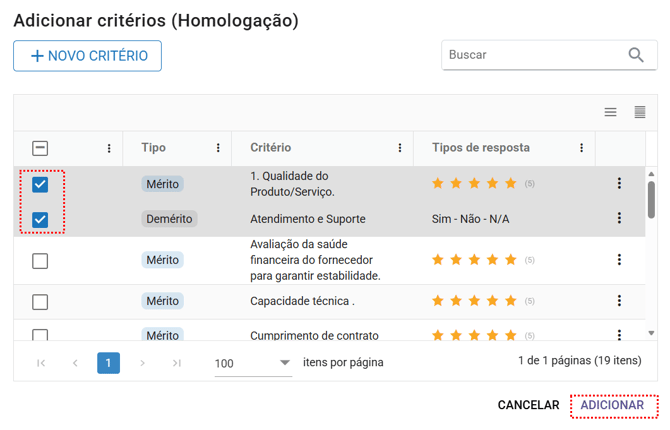Toggle the select-all header checkbox
Image resolution: width=670 pixels, height=430 pixels.
[40, 148]
